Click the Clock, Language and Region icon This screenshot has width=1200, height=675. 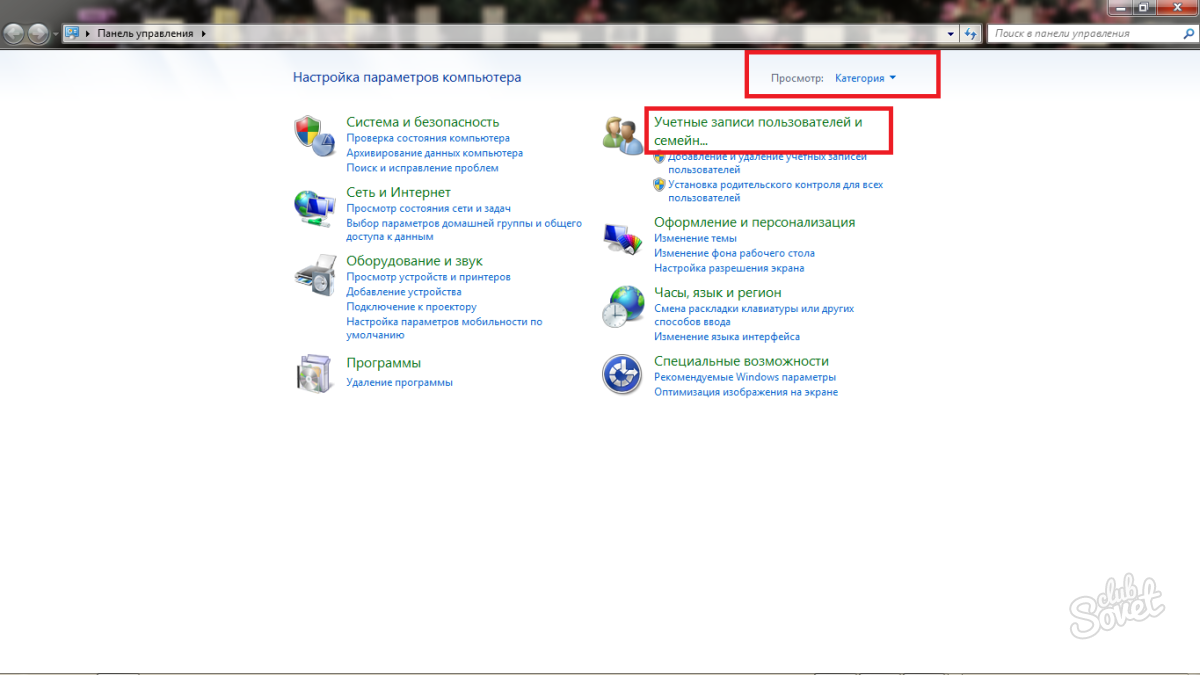622,305
